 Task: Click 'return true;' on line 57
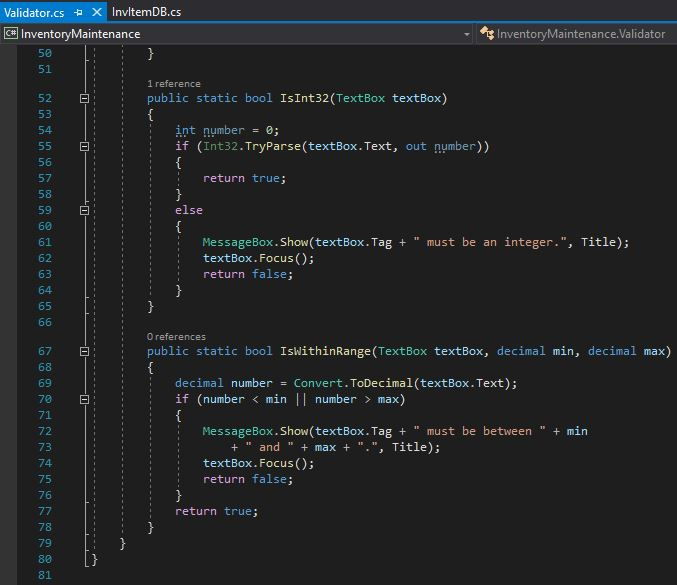pos(244,178)
